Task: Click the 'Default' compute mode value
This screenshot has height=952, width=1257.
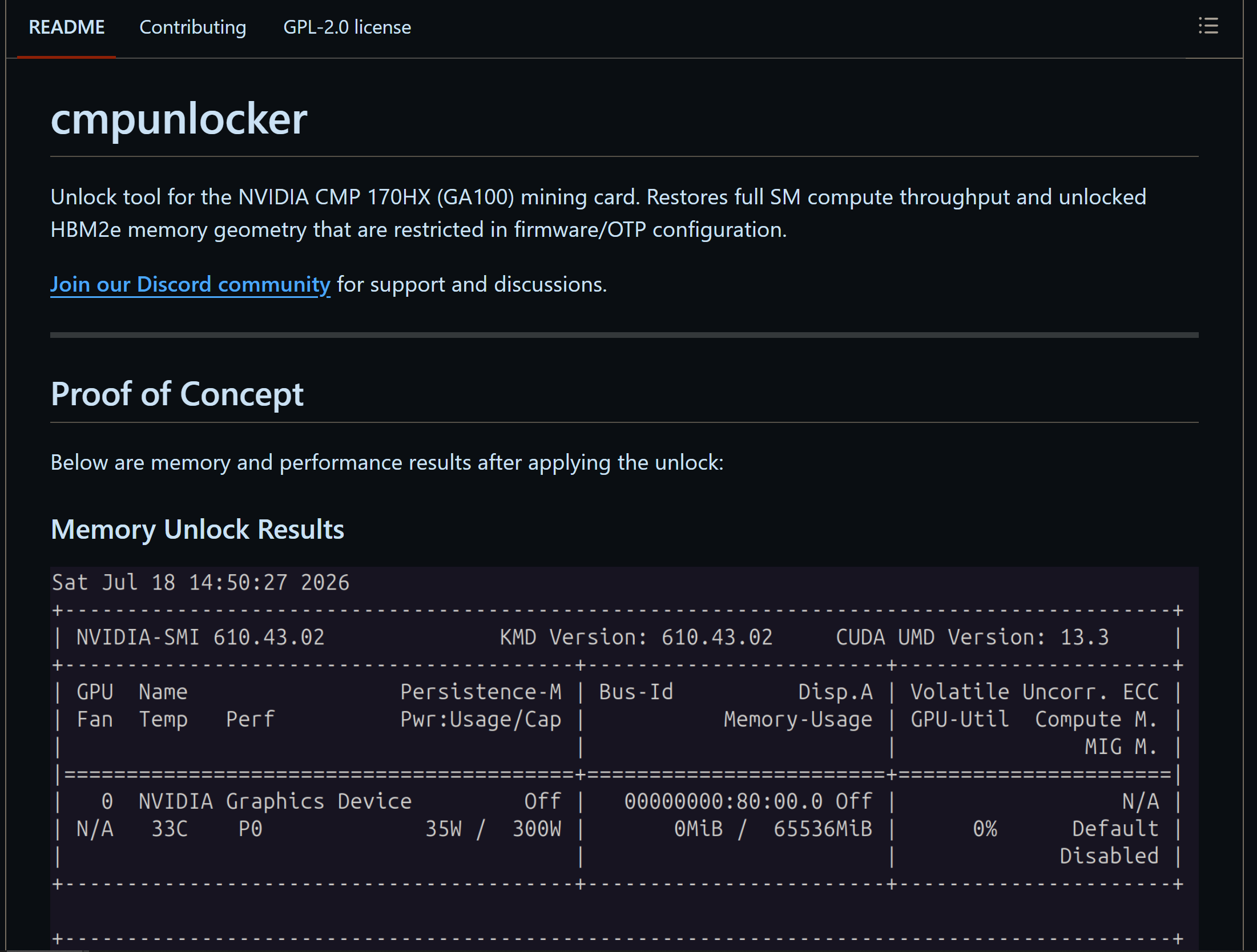Action: 1115,829
